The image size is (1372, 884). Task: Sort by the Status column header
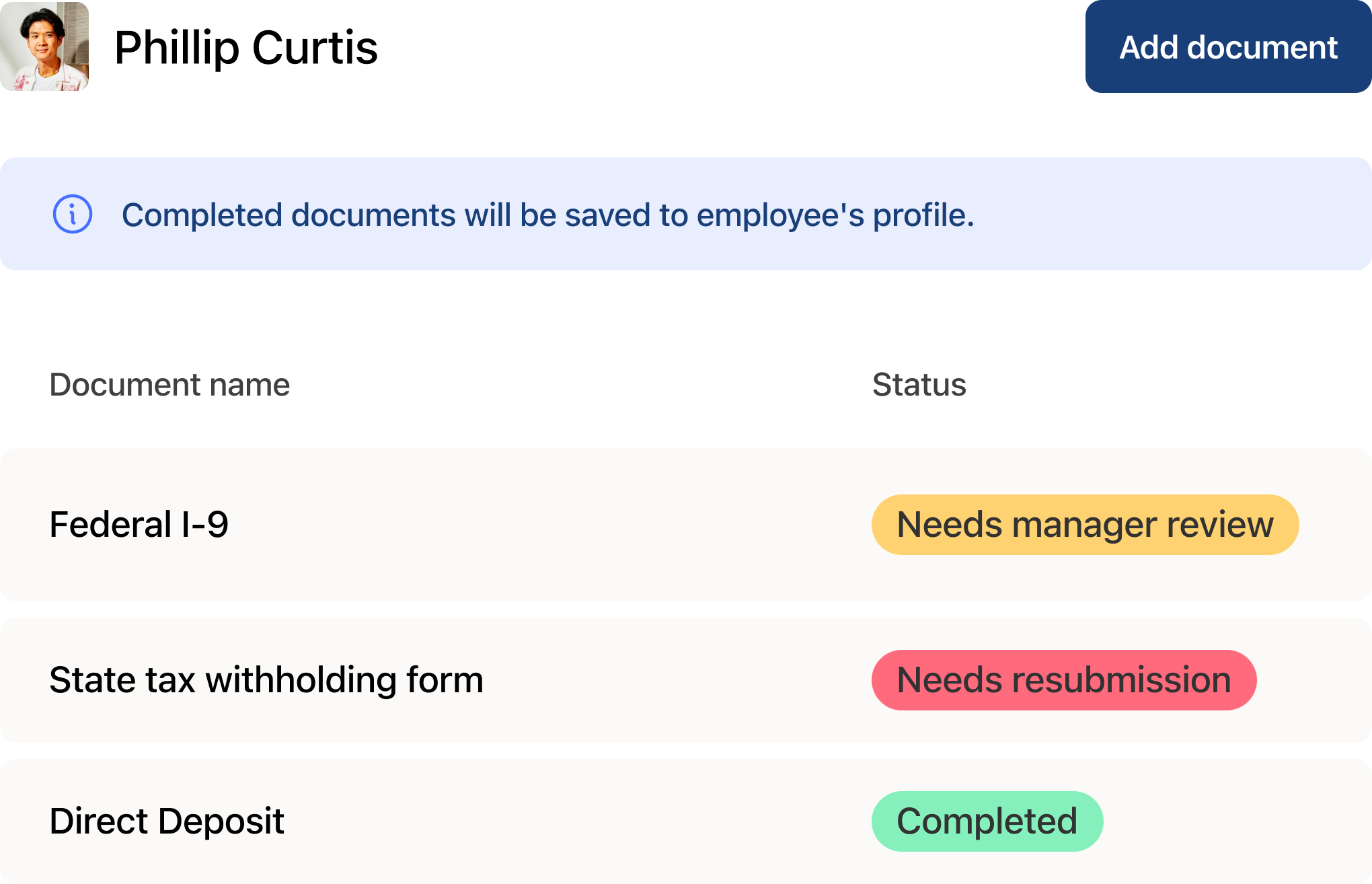(919, 385)
